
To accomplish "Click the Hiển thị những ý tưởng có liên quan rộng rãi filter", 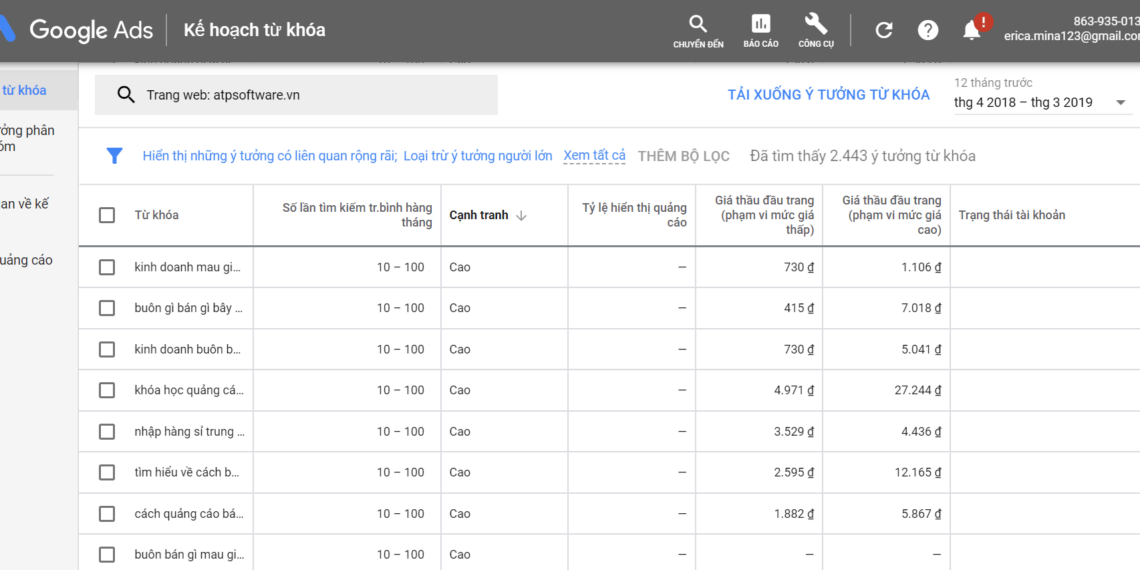I will pos(270,156).
